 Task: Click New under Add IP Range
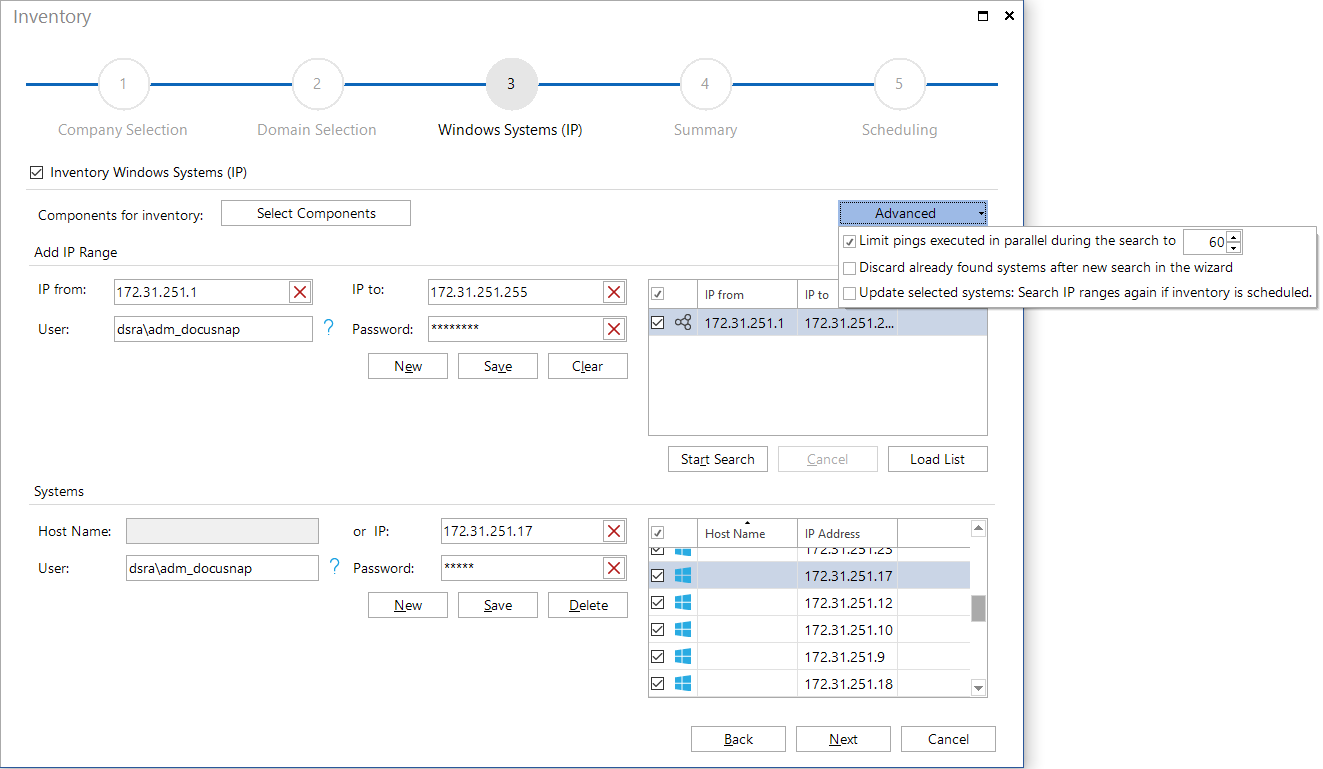coord(408,366)
